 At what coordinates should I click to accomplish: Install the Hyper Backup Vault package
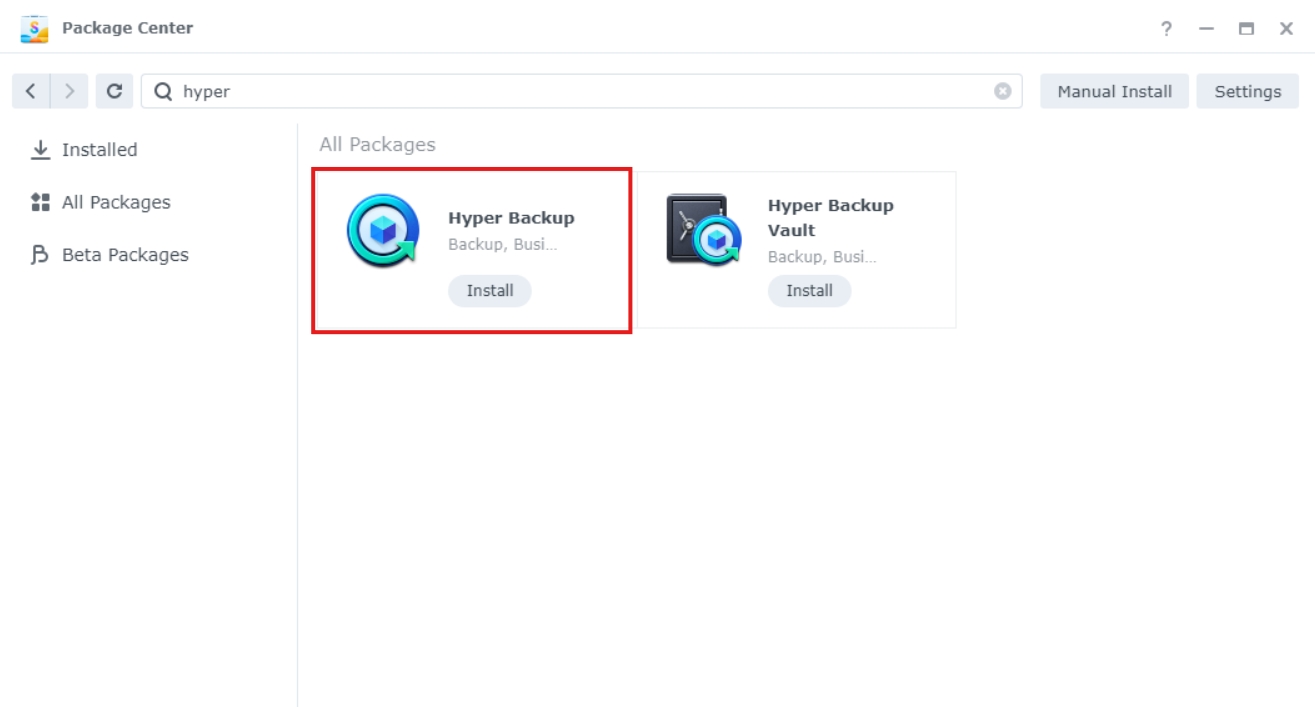point(809,291)
